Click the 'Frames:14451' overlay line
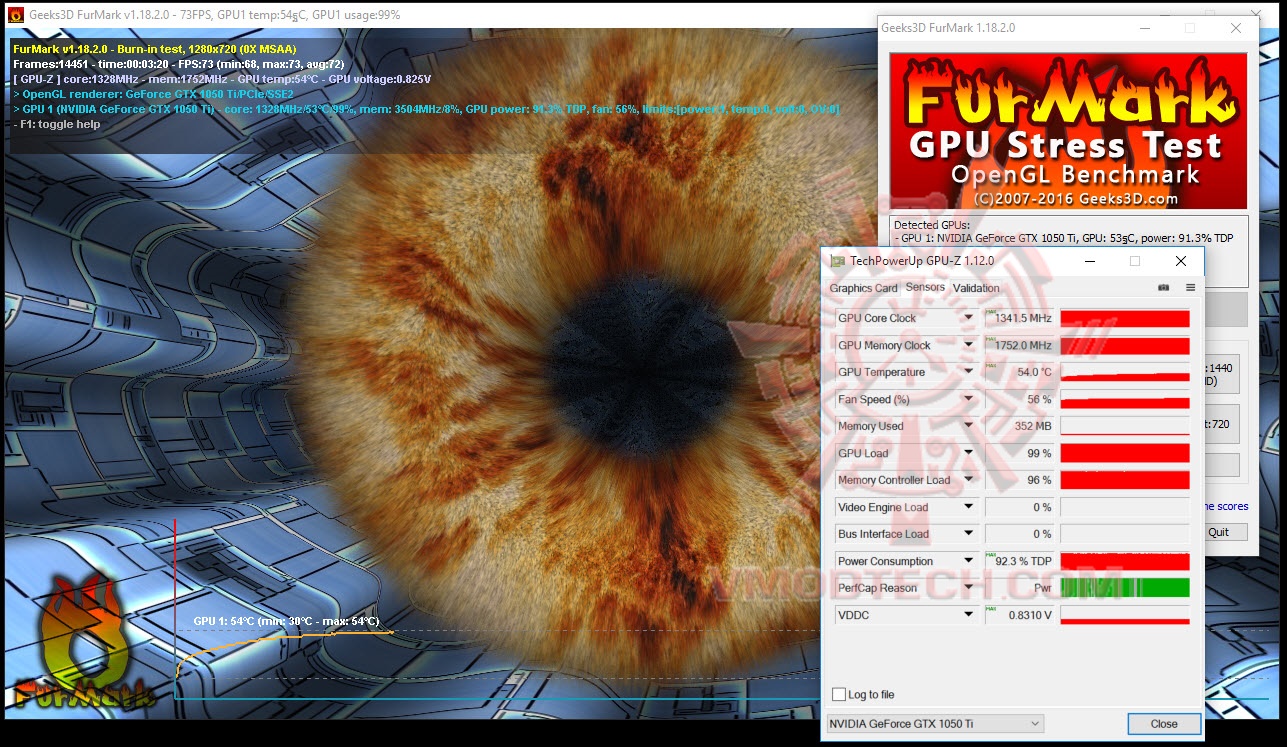 [x=180, y=64]
